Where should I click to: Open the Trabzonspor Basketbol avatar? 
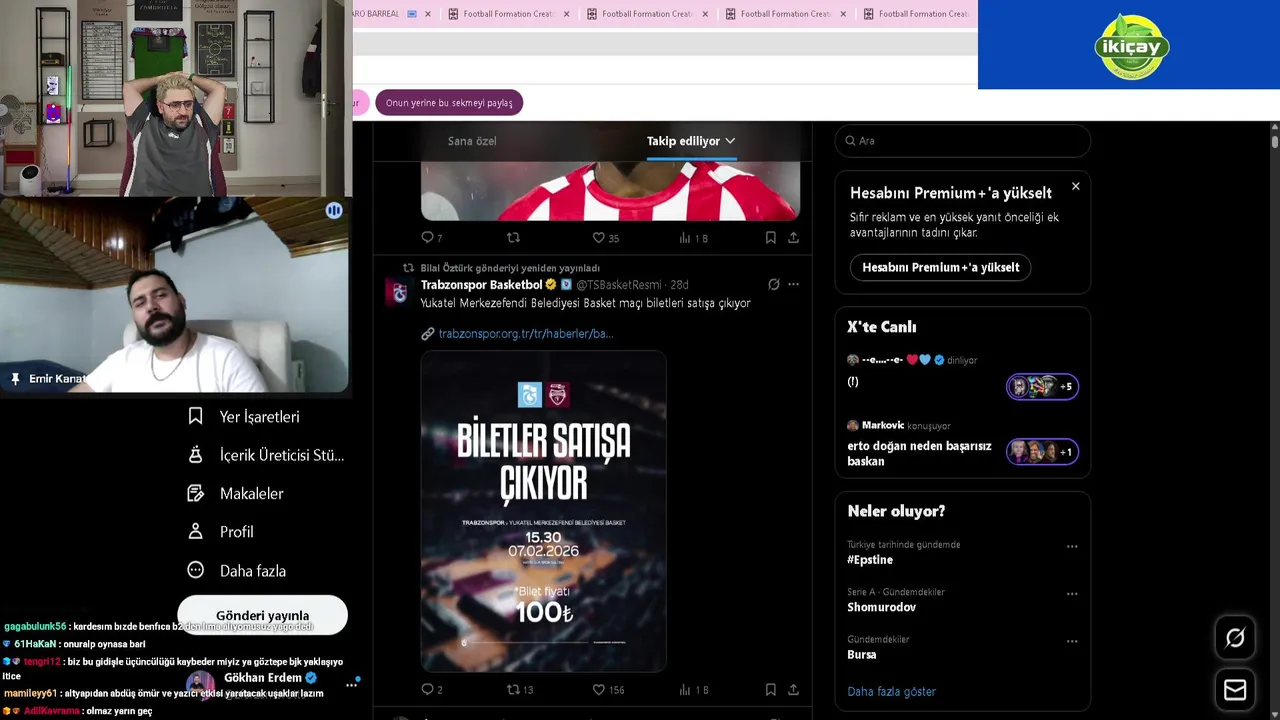point(399,292)
